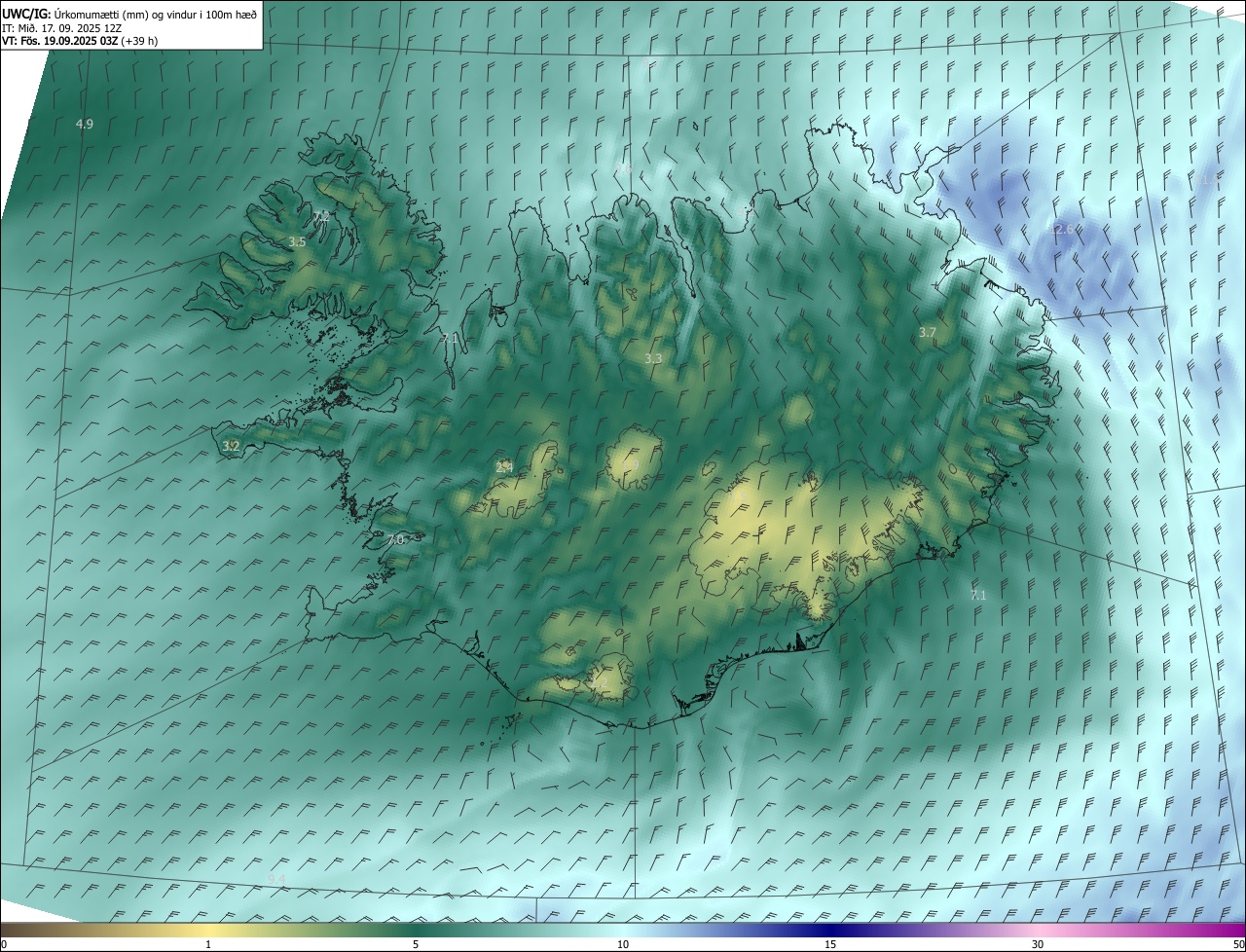
Task: Click the '2.4' value on the western glacier
Action: point(504,467)
